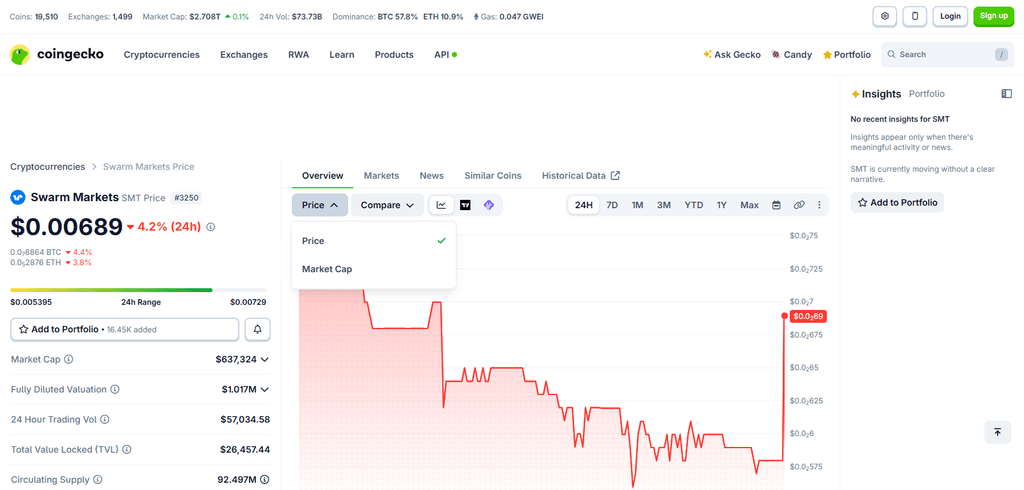Screen dimensions: 1024x490
Task: Select 1Y time range
Action: (722, 205)
